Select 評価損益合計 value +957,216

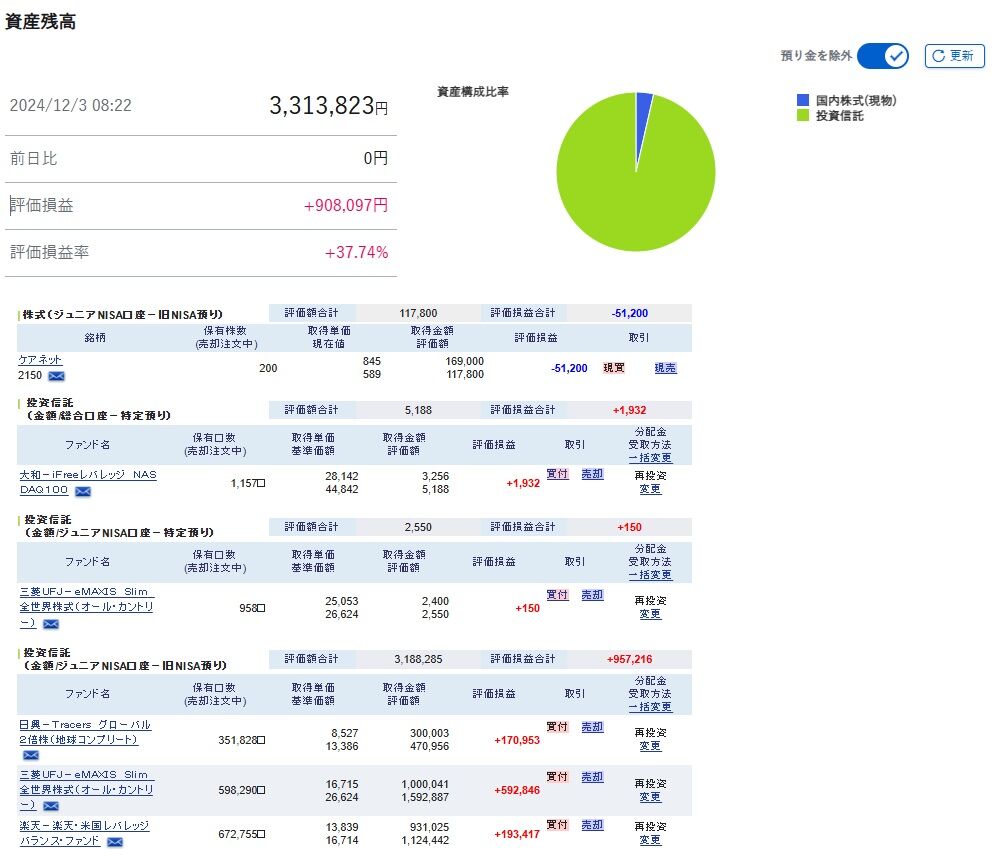tap(629, 659)
